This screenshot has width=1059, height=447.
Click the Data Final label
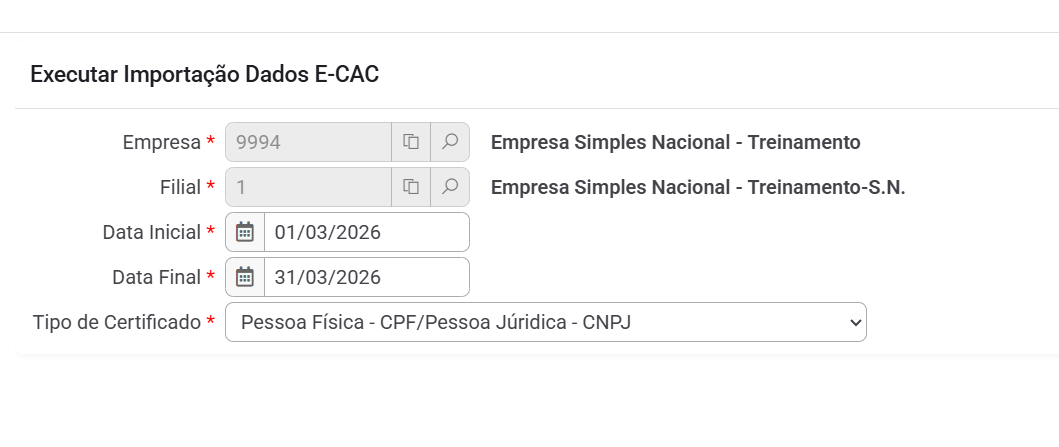pyautogui.click(x=156, y=277)
